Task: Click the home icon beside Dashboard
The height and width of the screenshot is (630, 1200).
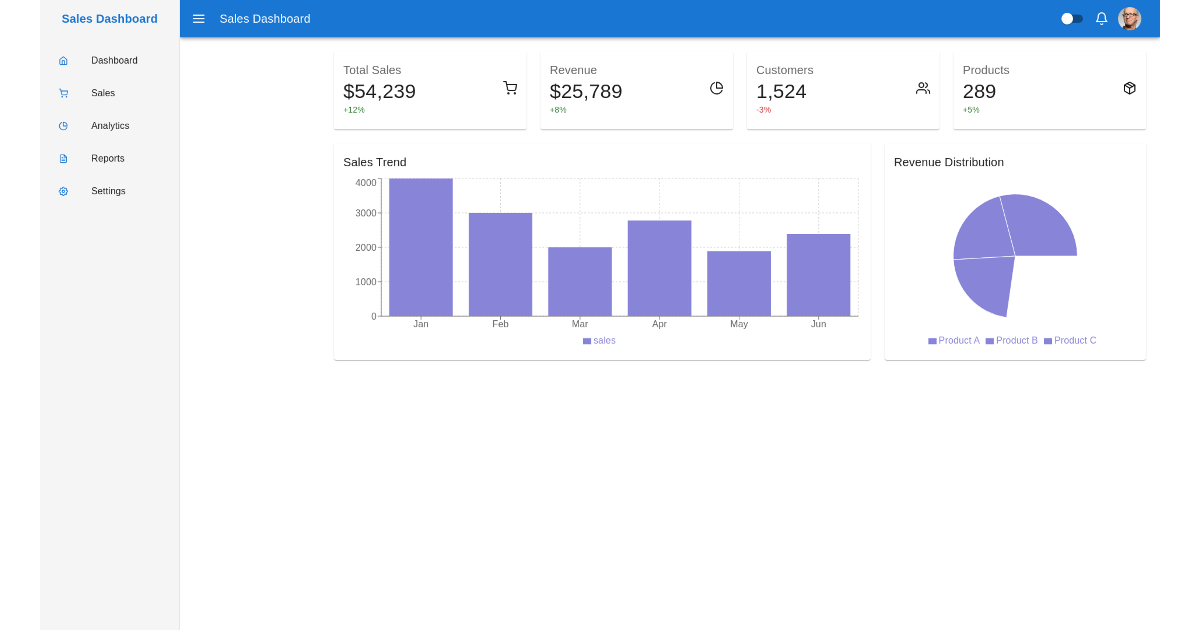Action: (63, 61)
